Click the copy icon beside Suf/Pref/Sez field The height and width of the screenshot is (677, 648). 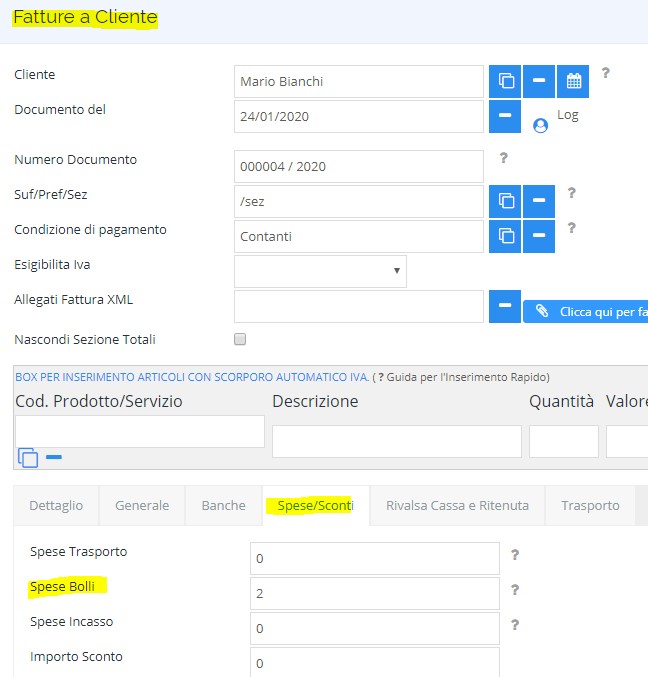click(505, 201)
